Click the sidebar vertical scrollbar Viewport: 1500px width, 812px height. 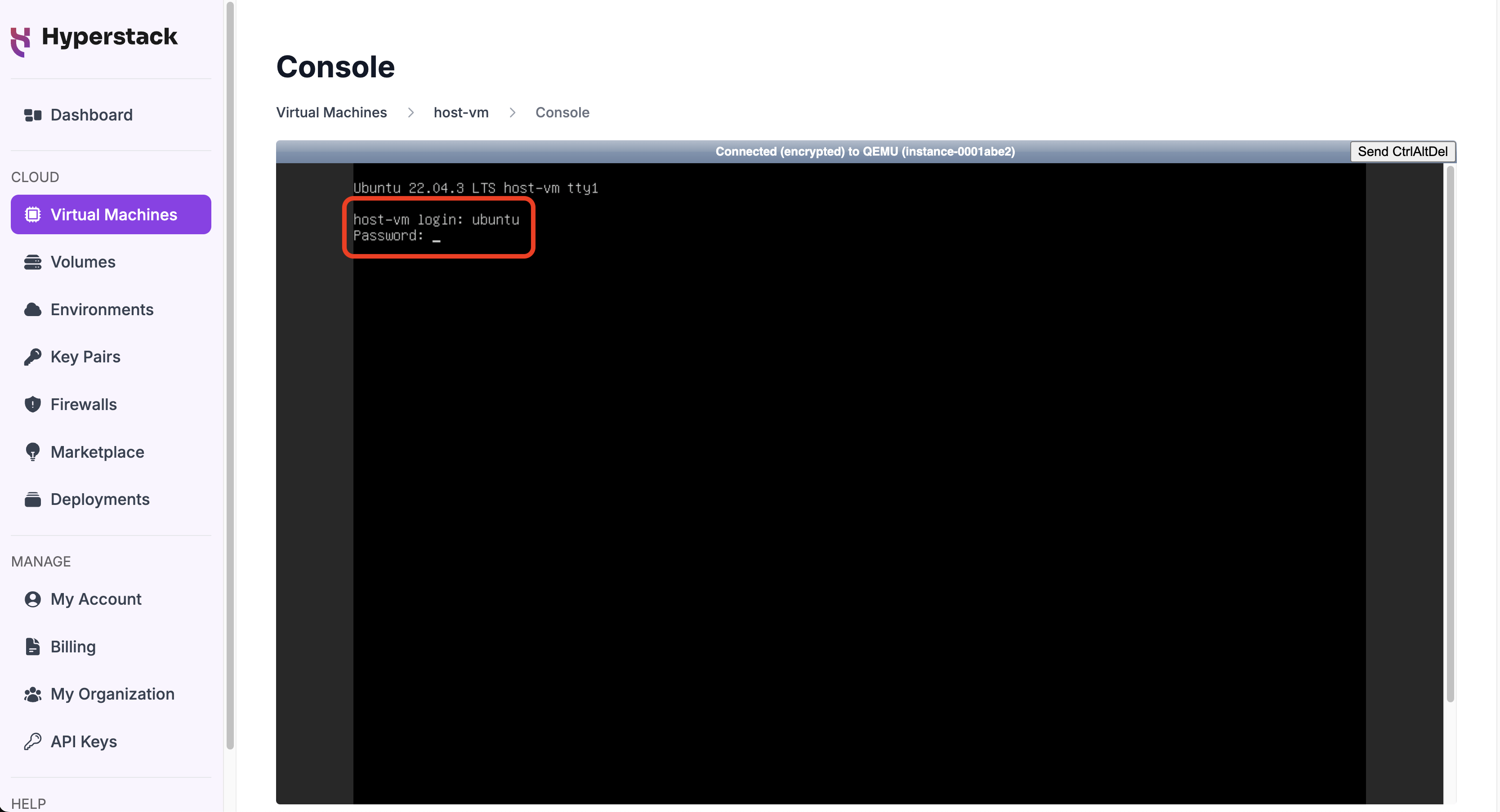click(x=230, y=375)
